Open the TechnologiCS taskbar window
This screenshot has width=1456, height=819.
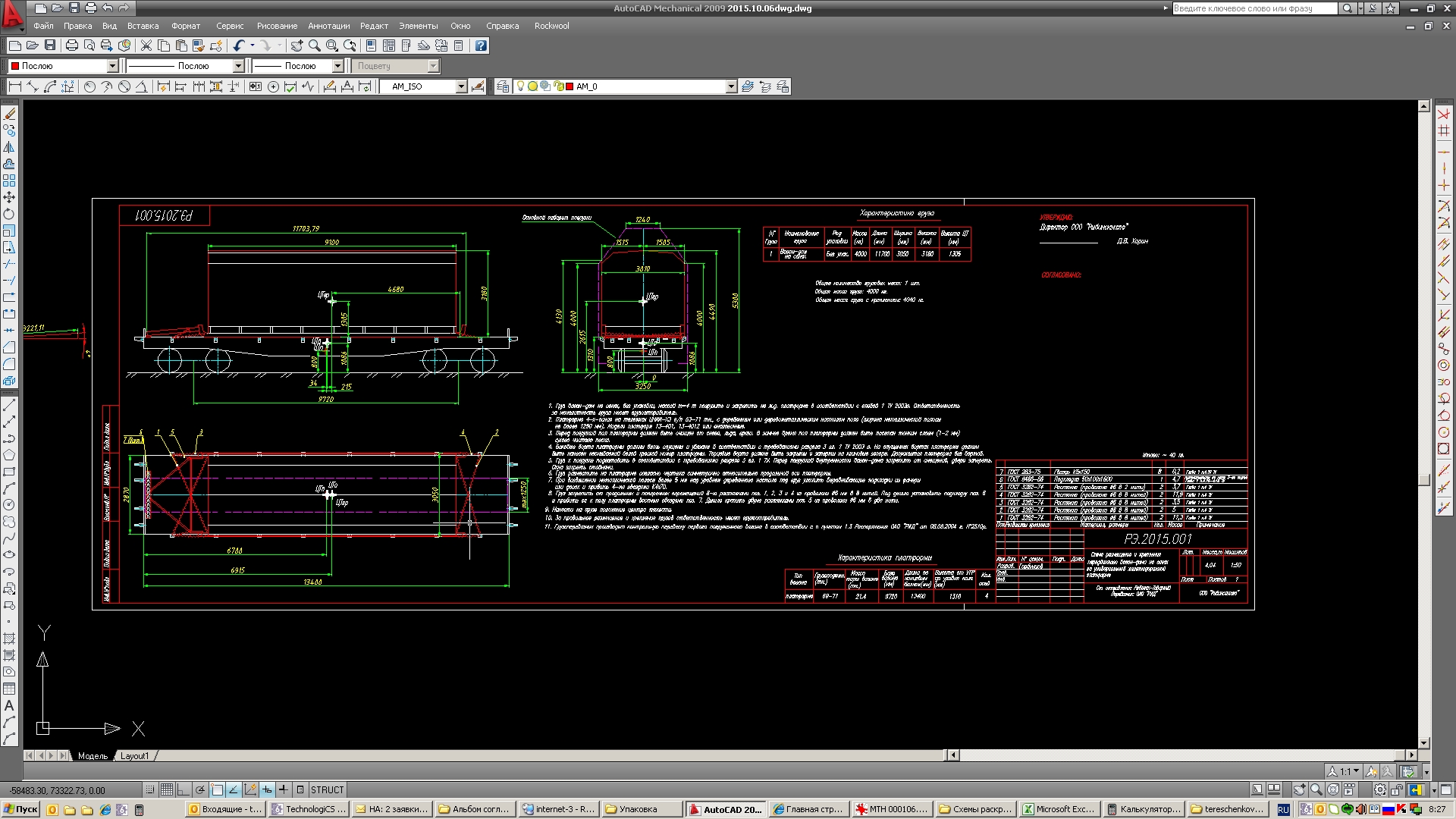click(x=309, y=809)
